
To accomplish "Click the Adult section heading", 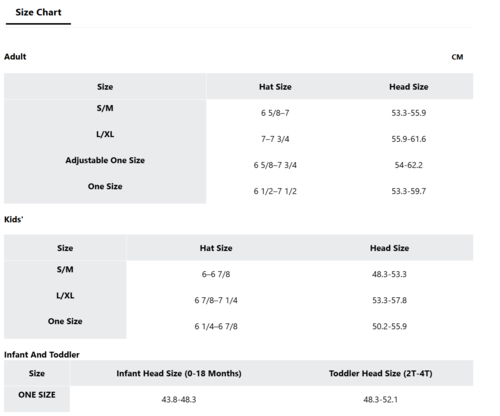I will coord(15,57).
